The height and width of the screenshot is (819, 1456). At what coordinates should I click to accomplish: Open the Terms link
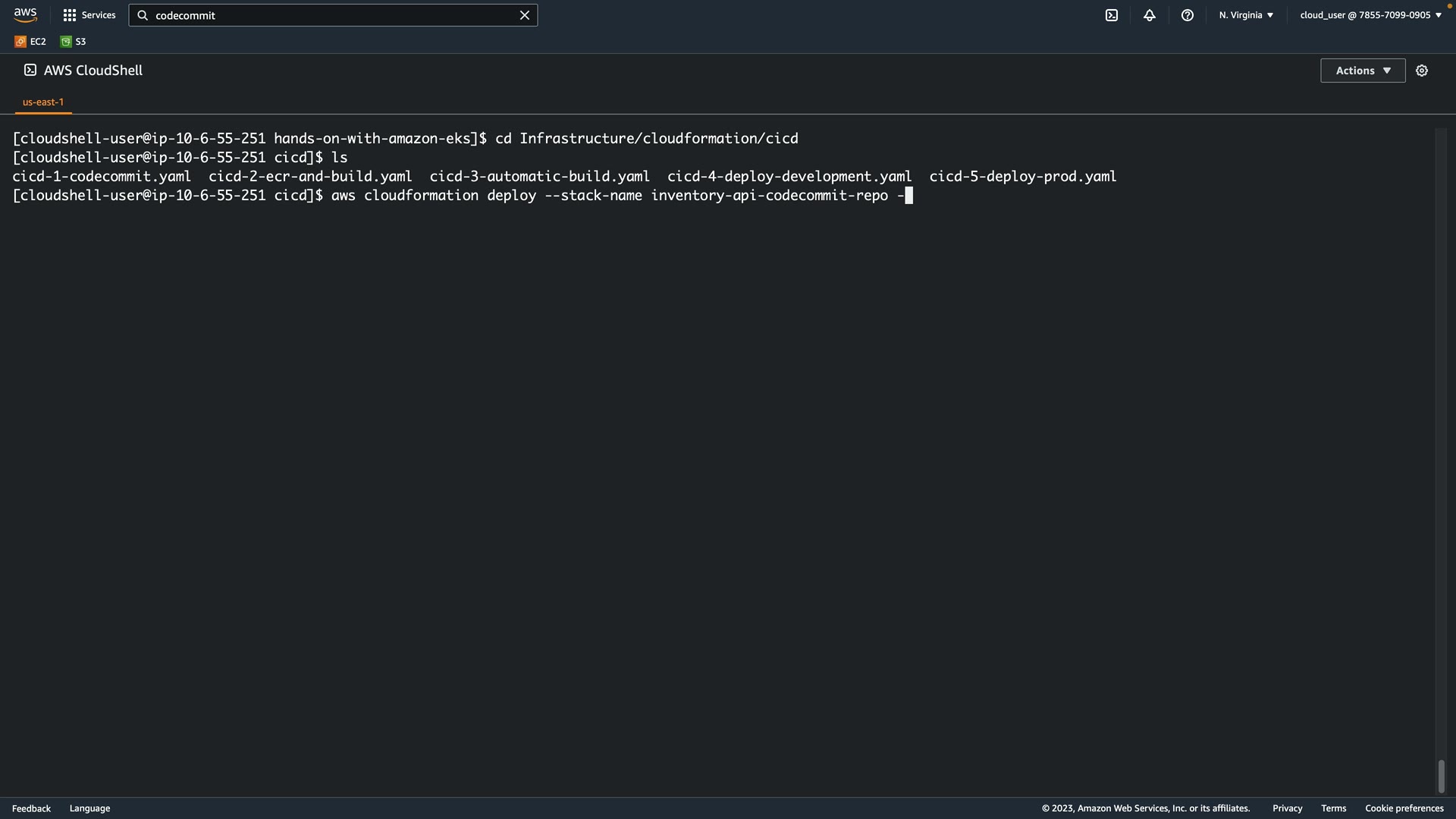tap(1333, 808)
